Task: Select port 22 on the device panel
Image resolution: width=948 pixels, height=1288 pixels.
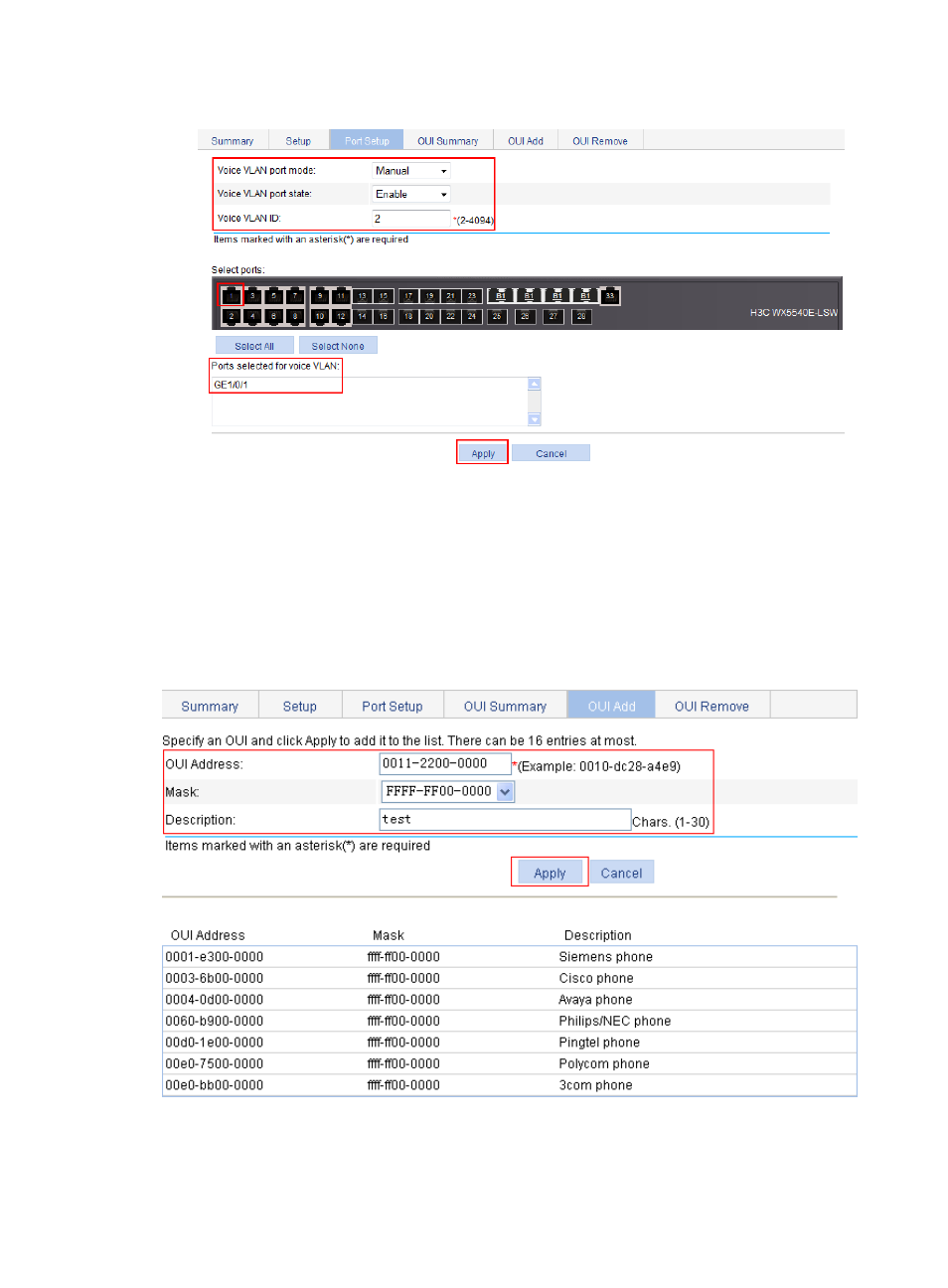Action: pos(450,316)
